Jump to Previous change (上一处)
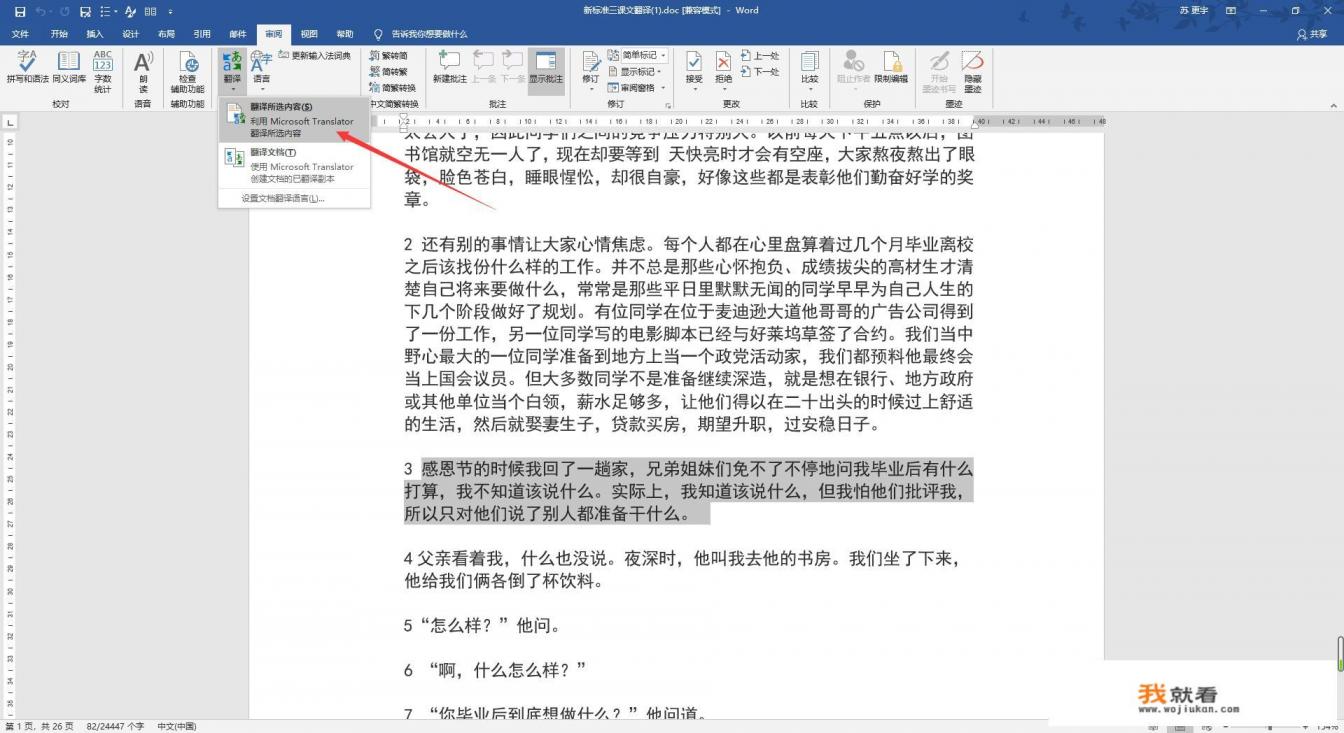Screen dimensions: 1344x733 pos(760,56)
